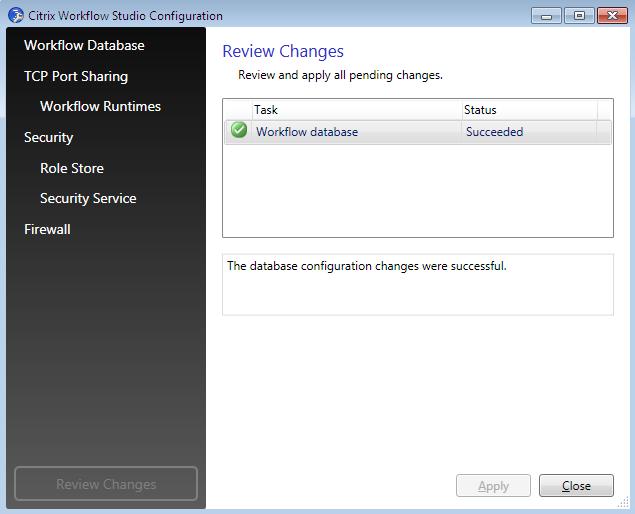Click the green success checkmark icon
This screenshot has width=635, height=514.
click(x=239, y=130)
